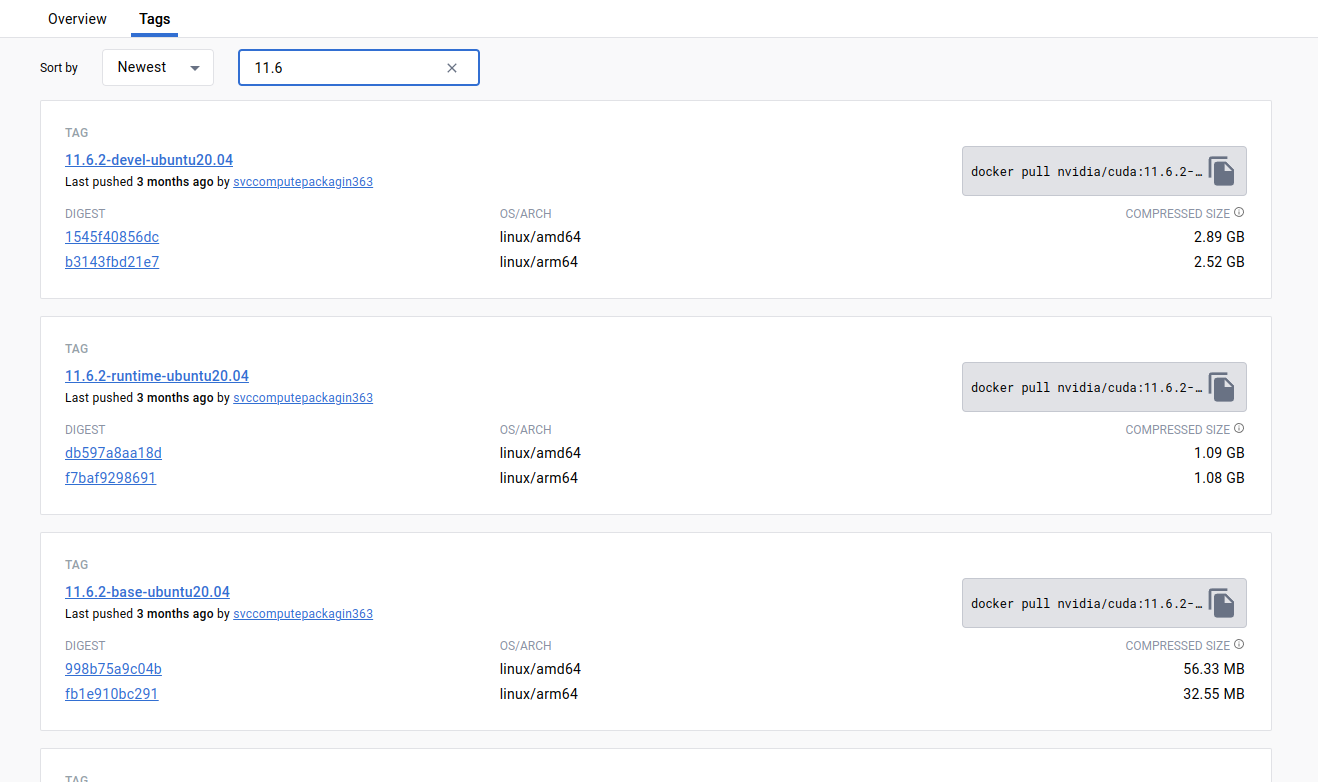The height and width of the screenshot is (782, 1318).
Task: Open digest f7baf9298691
Action: [110, 478]
